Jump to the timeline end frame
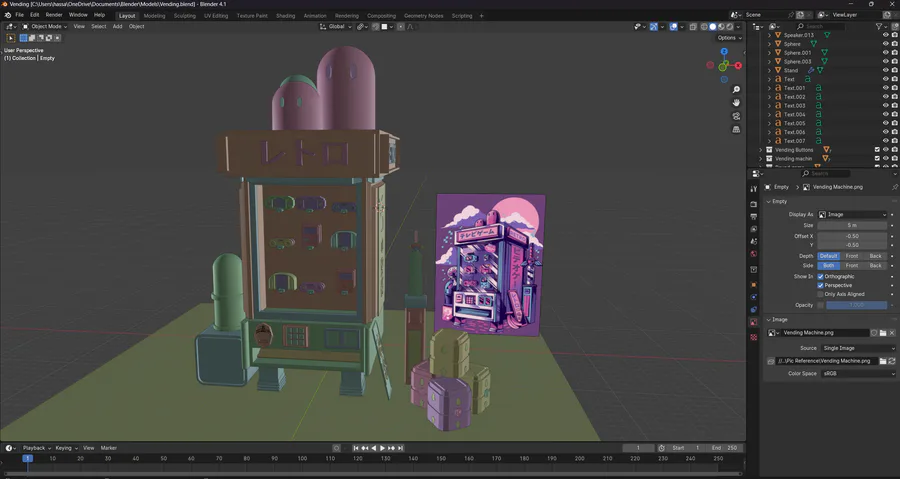 401,448
